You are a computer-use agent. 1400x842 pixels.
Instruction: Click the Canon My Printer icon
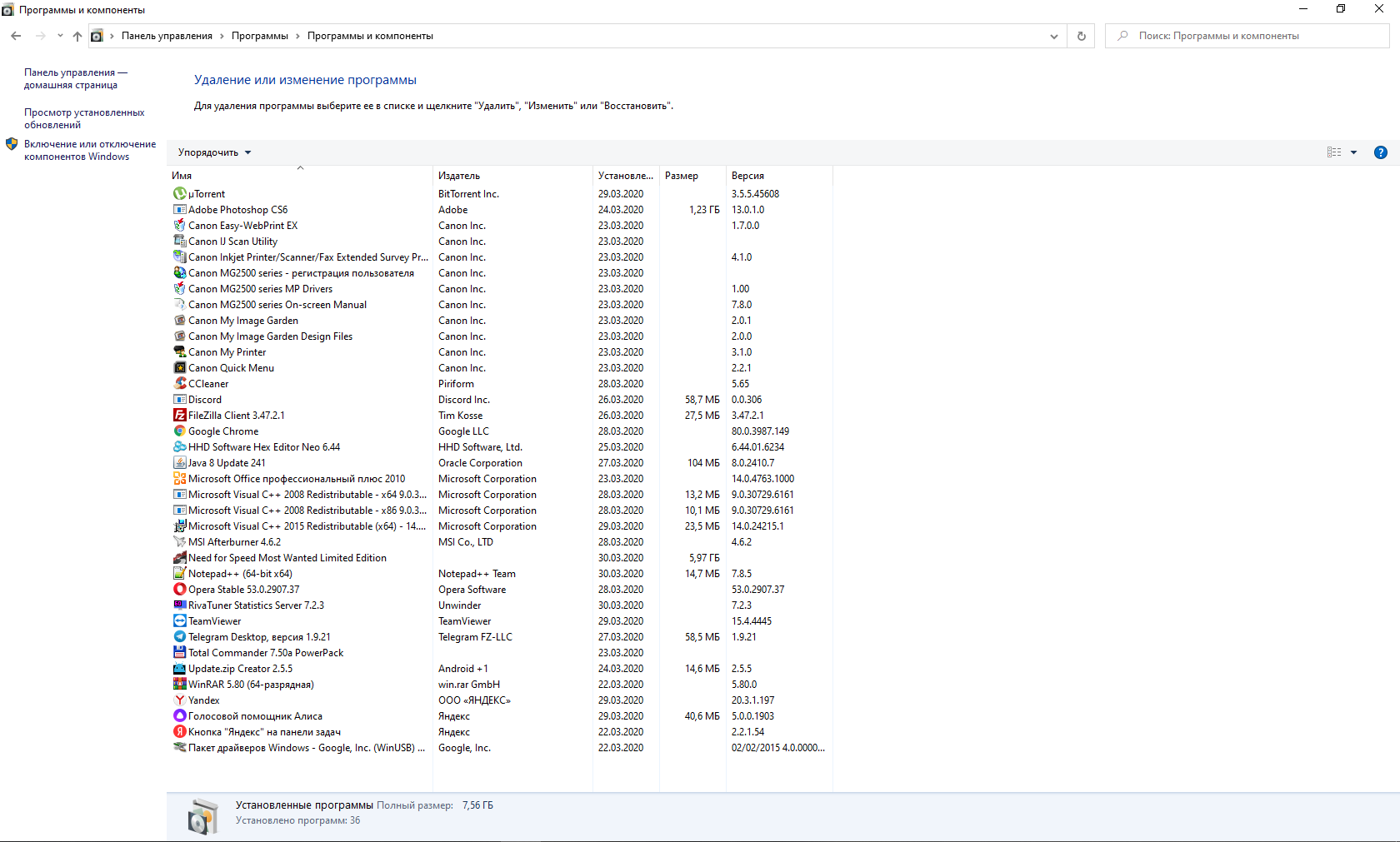tap(179, 352)
